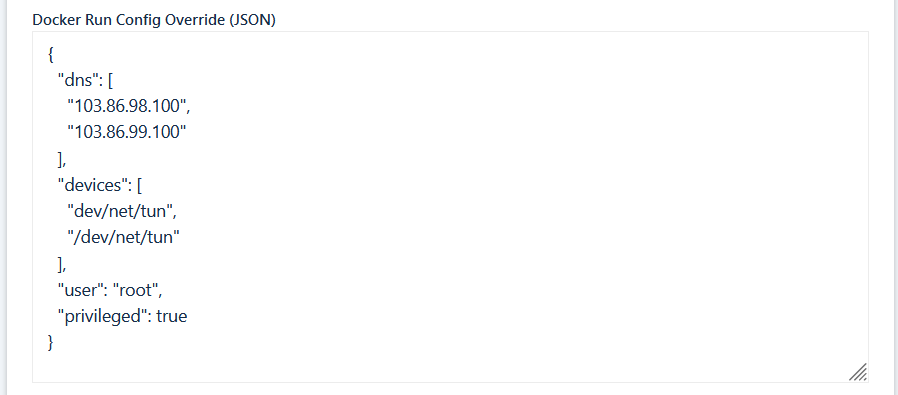Click the true value after privileged

pyautogui.click(x=172, y=317)
